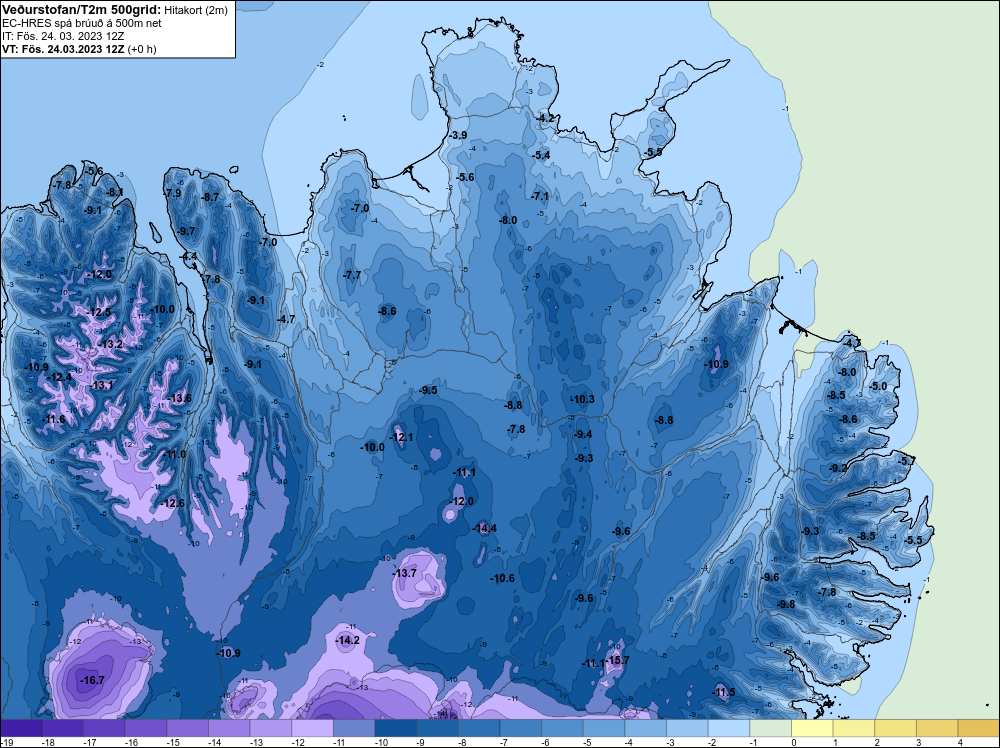The height and width of the screenshot is (748, 1000).
Task: Click the -9.4 temperature value
Action: tap(583, 434)
